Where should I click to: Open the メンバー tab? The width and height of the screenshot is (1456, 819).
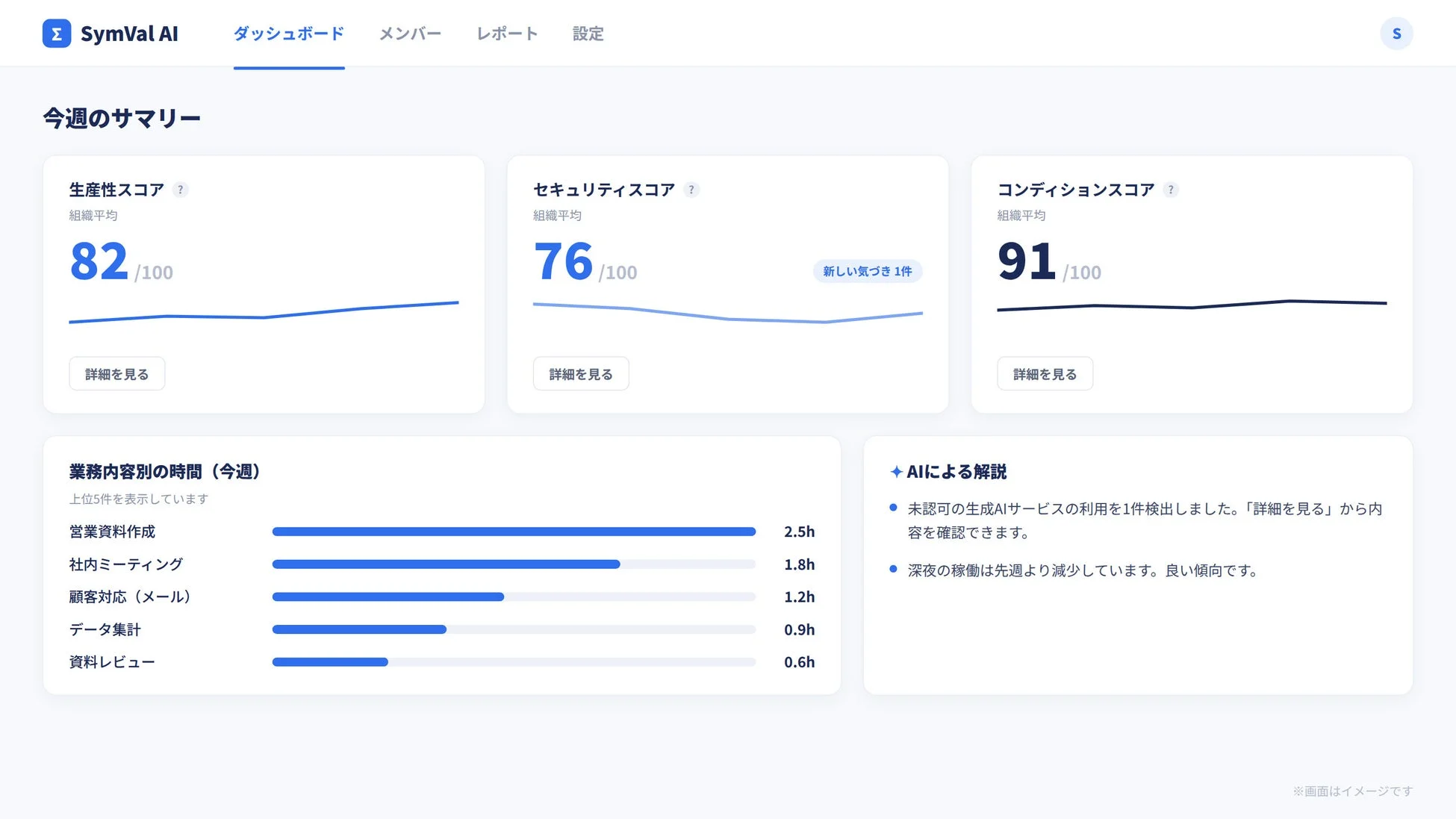[410, 34]
